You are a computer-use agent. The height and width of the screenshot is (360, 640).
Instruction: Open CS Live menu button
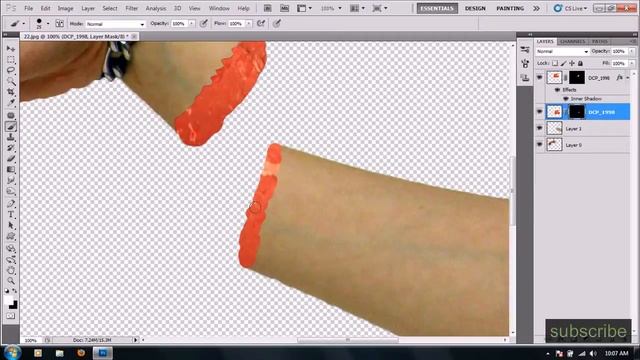coord(570,8)
